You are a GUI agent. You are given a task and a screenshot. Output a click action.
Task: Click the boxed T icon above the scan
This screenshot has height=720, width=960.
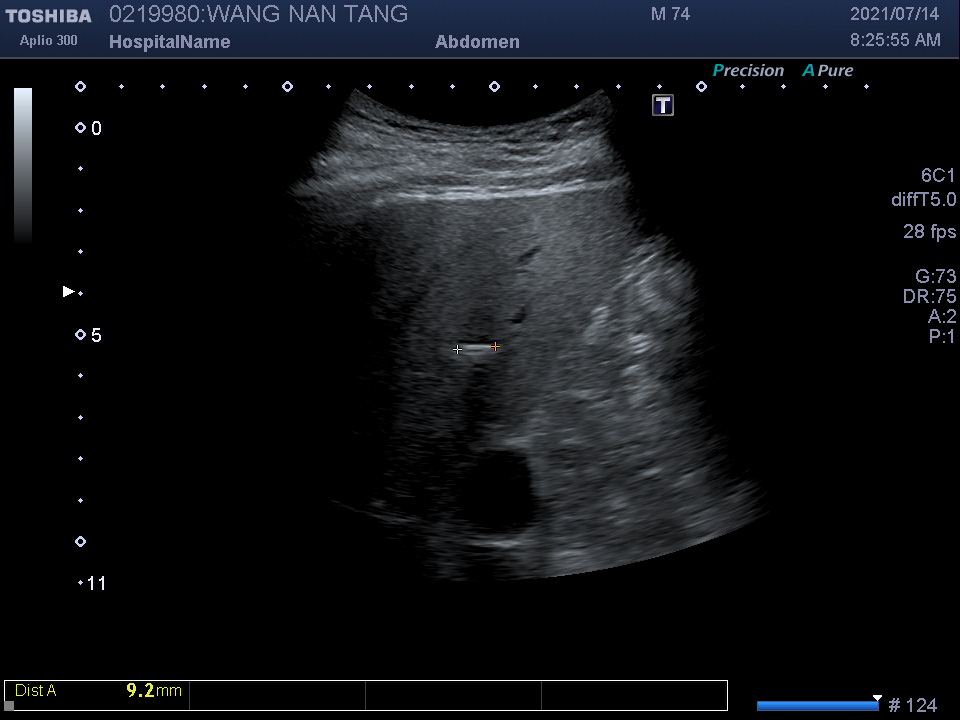[x=663, y=105]
